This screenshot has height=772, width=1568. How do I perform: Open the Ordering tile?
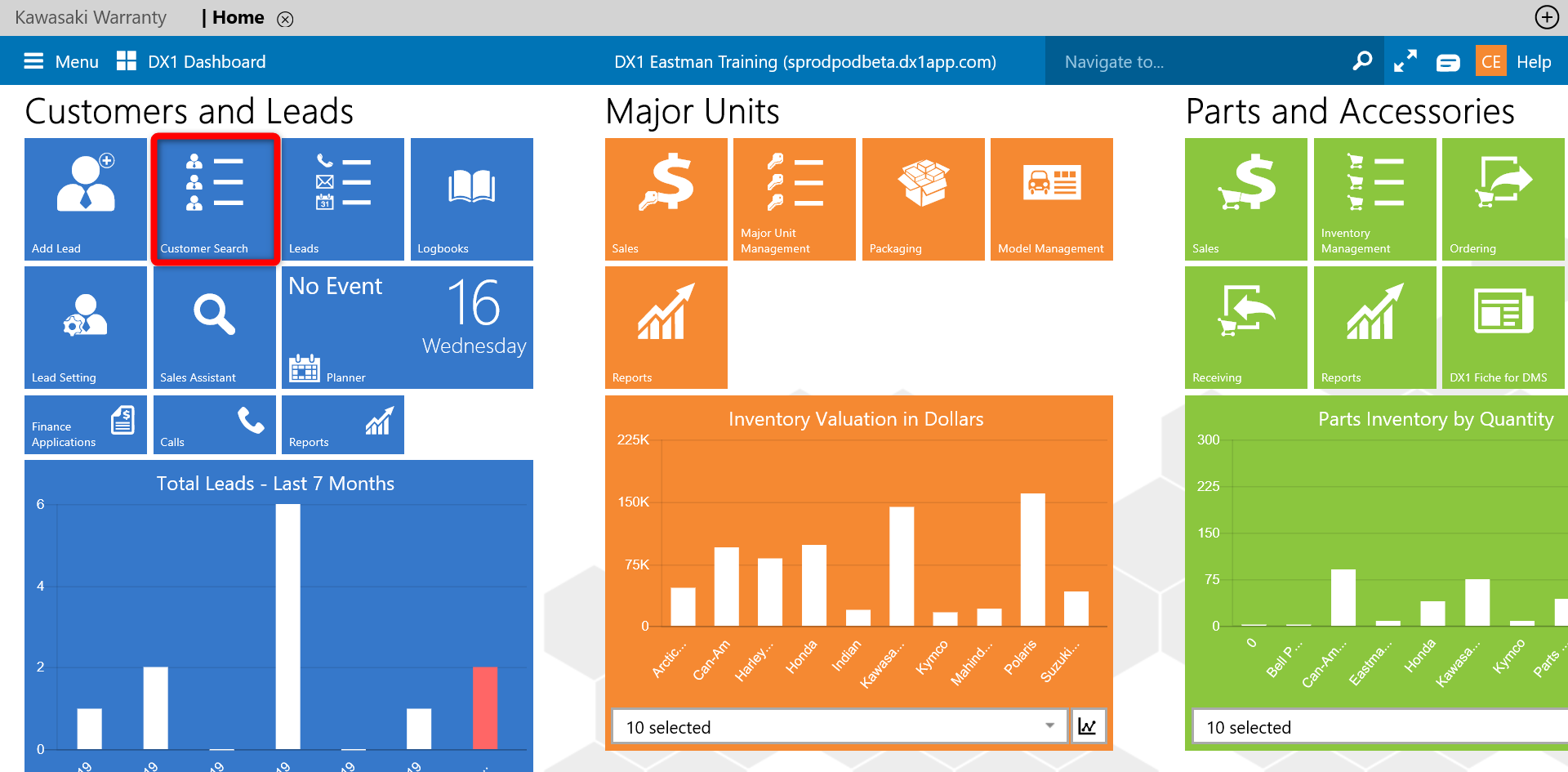[x=1503, y=199]
